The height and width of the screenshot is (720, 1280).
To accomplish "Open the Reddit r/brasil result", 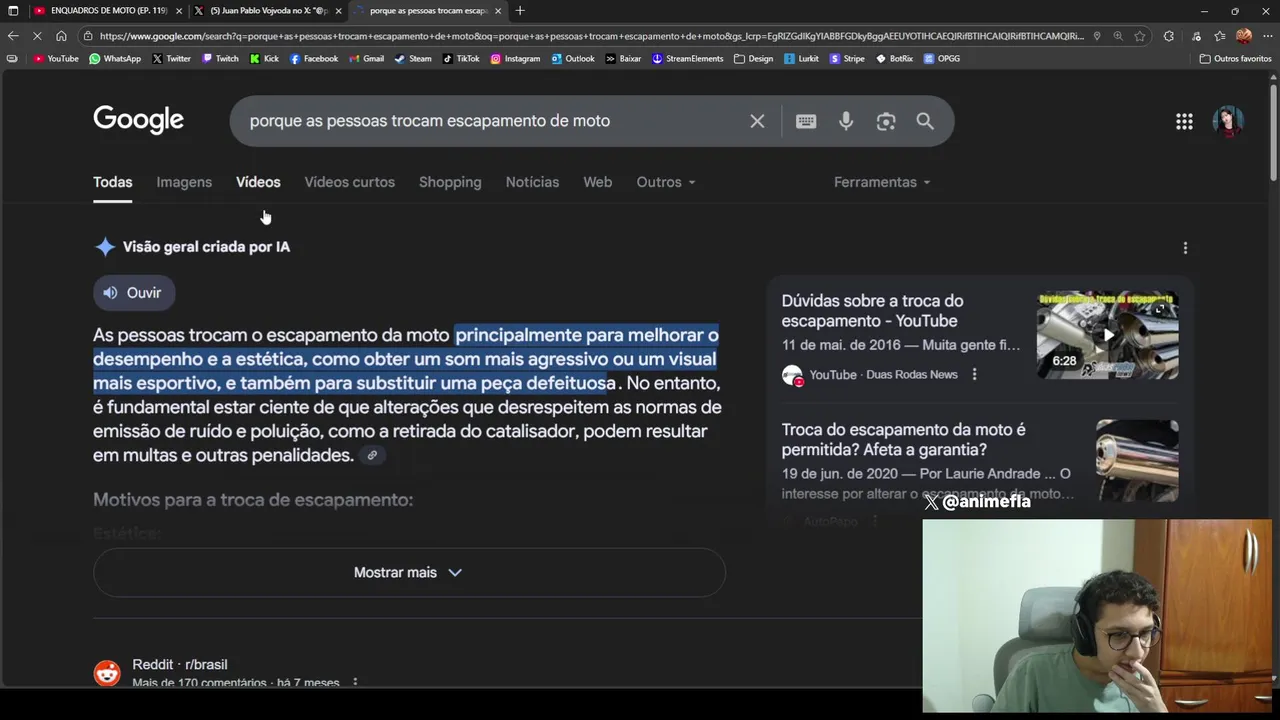I will point(180,665).
